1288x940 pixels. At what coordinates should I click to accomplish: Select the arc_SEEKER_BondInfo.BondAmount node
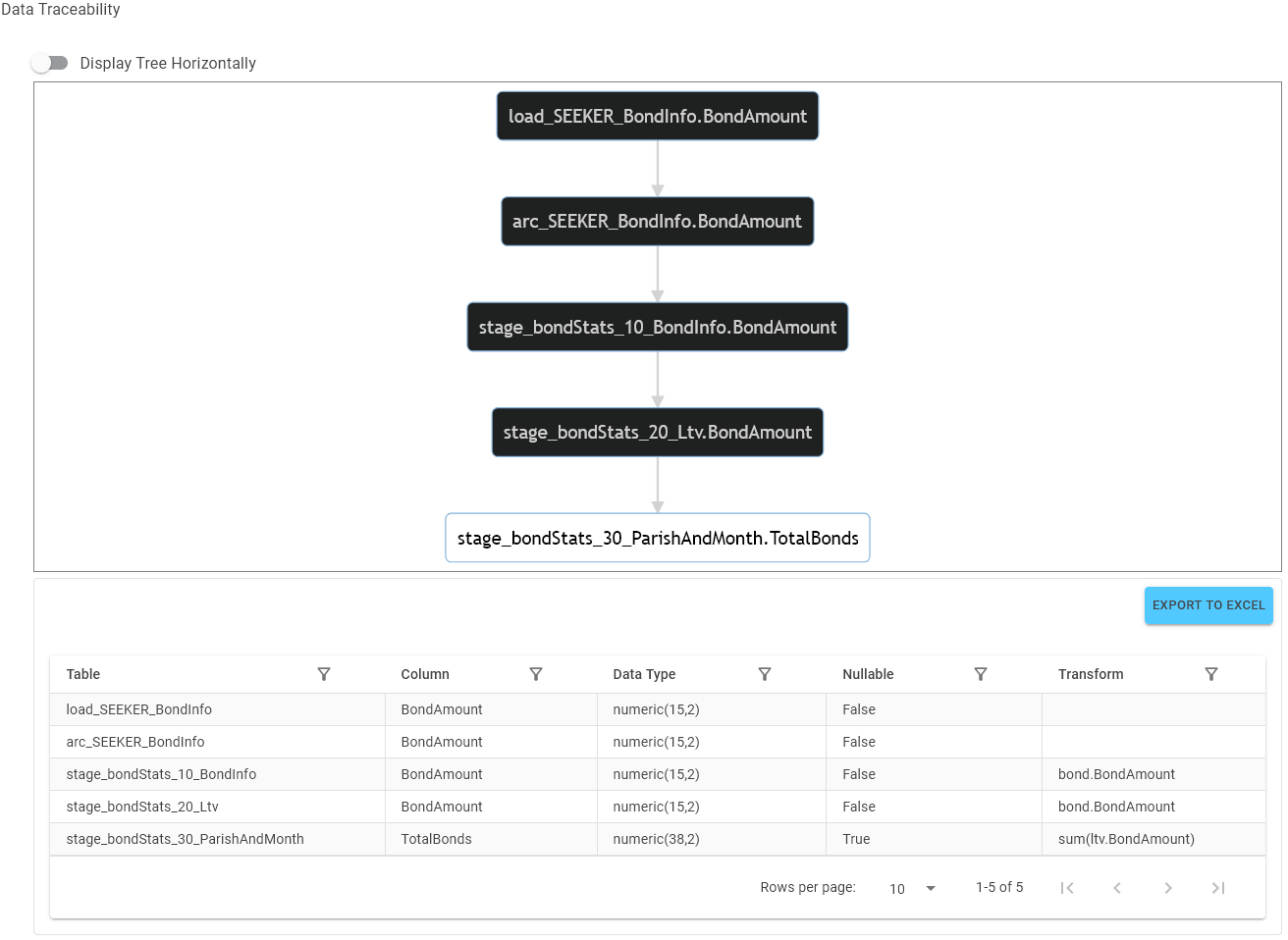[658, 222]
